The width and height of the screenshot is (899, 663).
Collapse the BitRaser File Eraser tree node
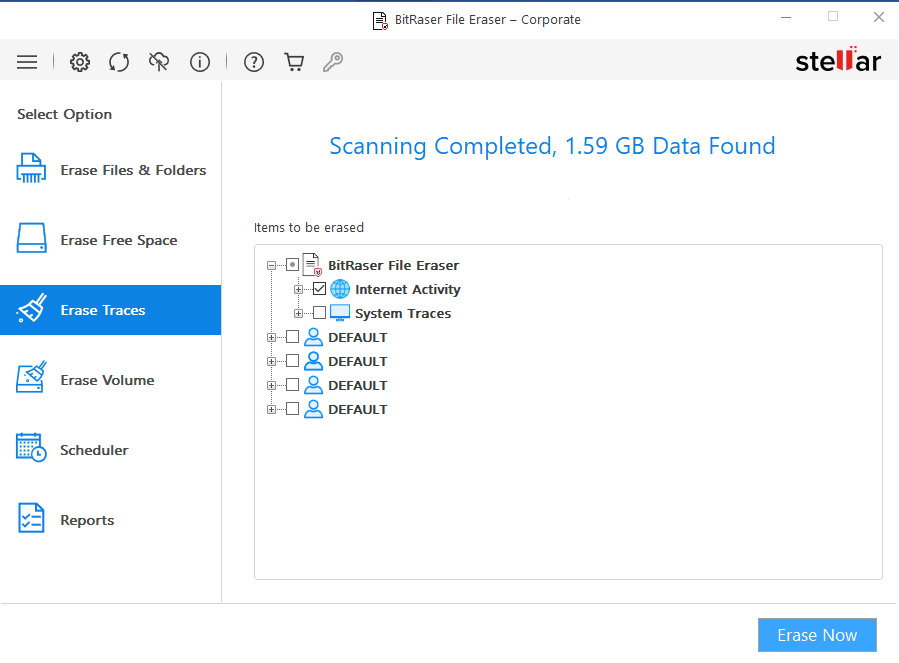pos(271,265)
